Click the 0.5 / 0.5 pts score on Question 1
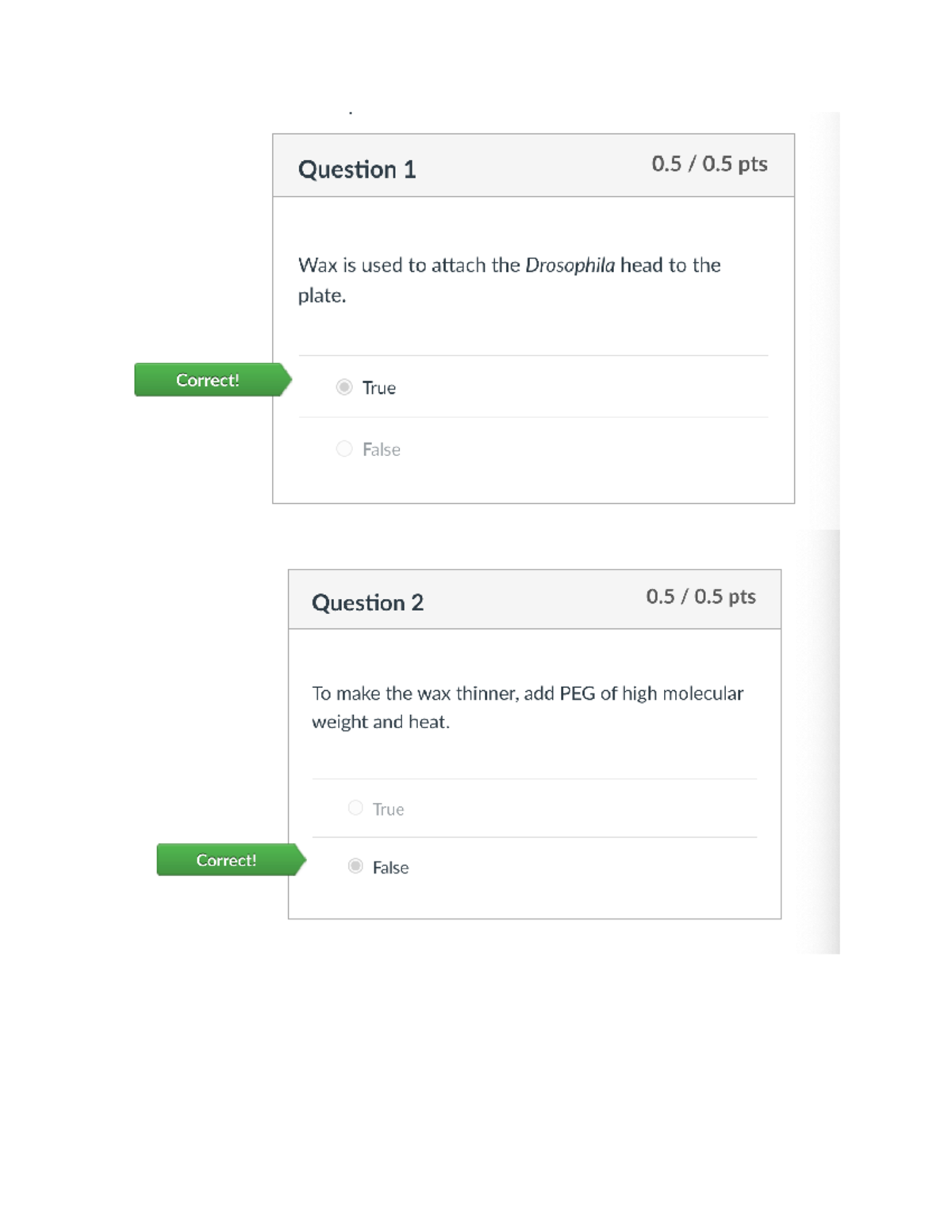 (x=709, y=163)
